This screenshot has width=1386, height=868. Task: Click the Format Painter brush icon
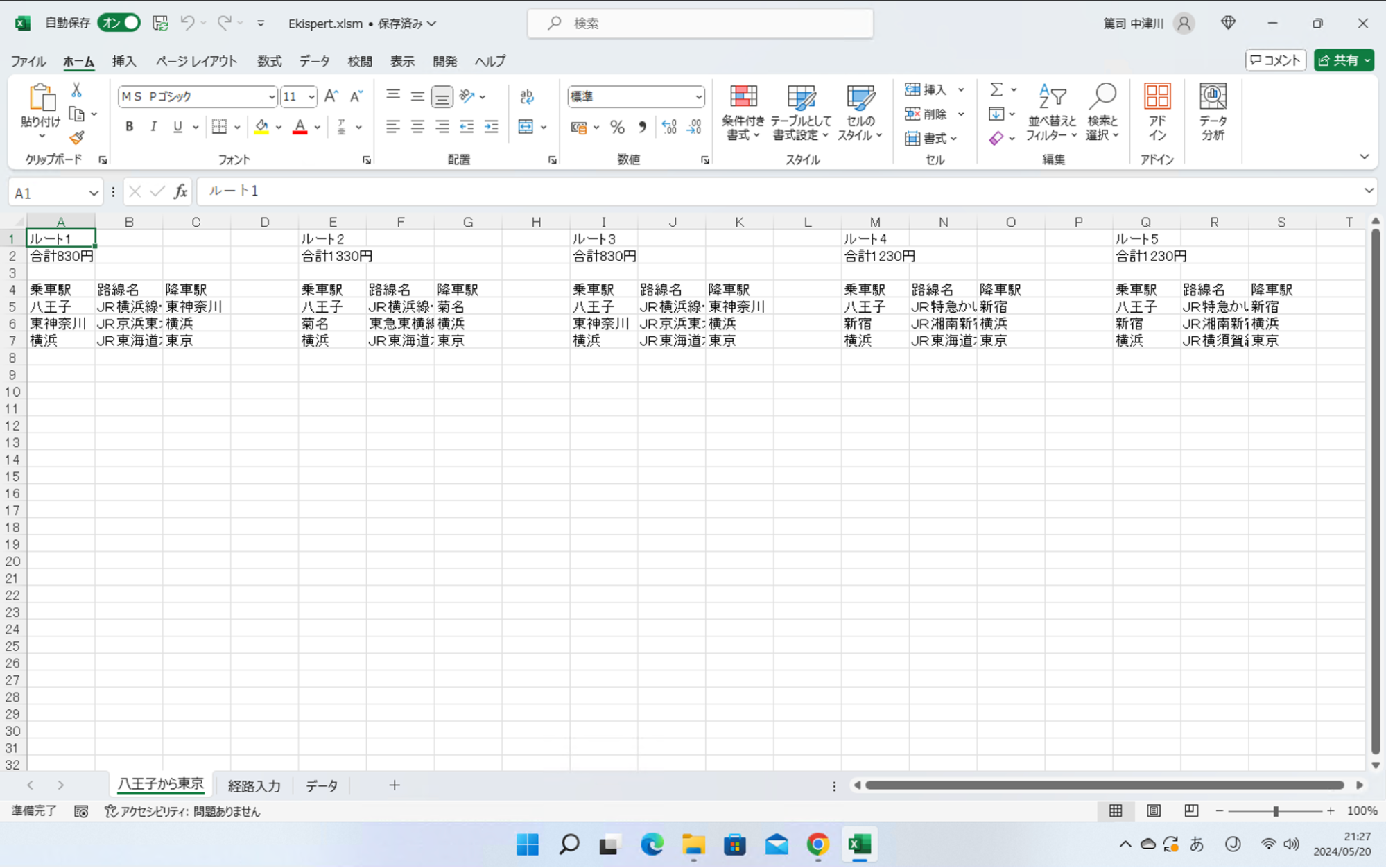(x=76, y=138)
